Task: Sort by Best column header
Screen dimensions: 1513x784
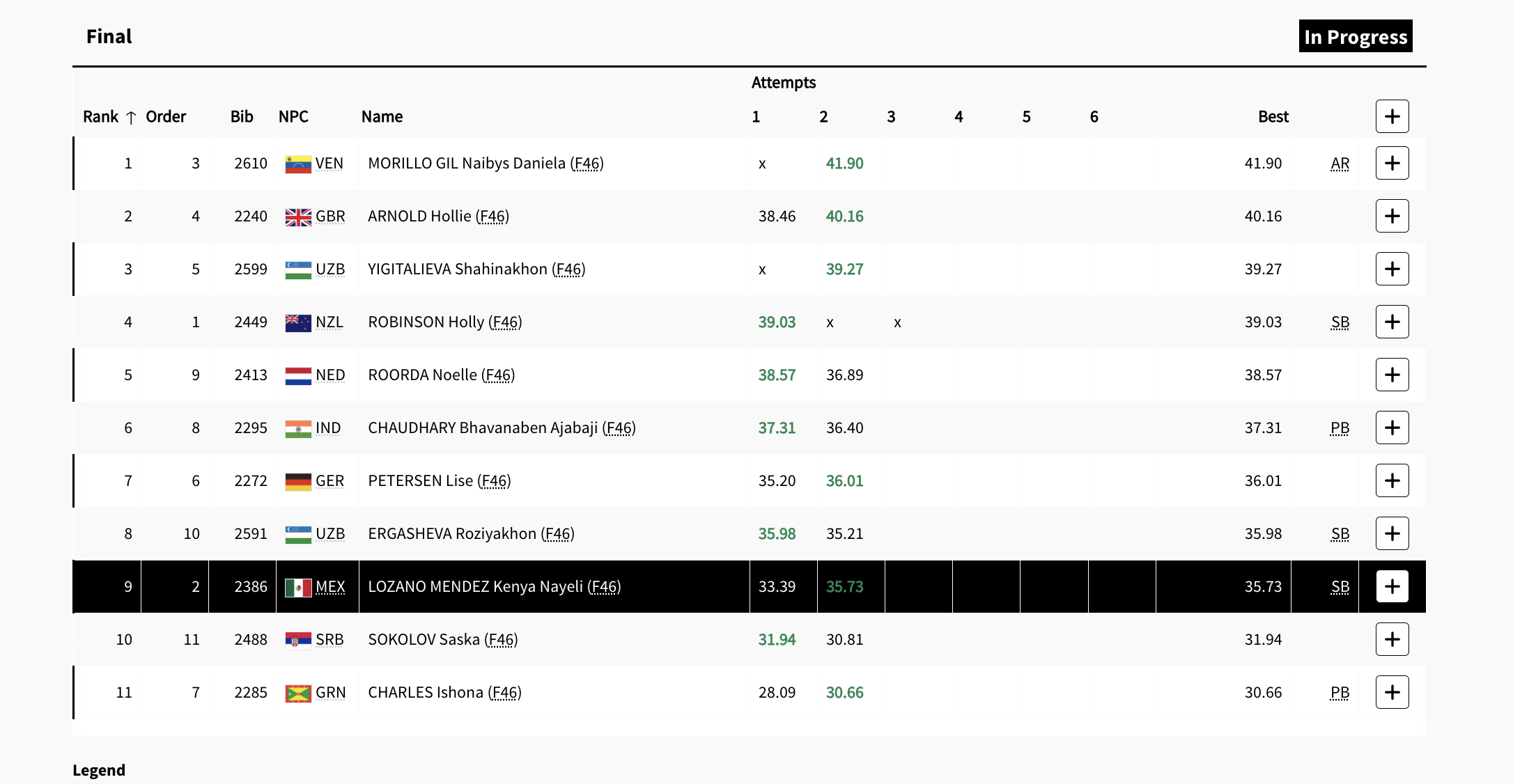Action: [x=1273, y=116]
